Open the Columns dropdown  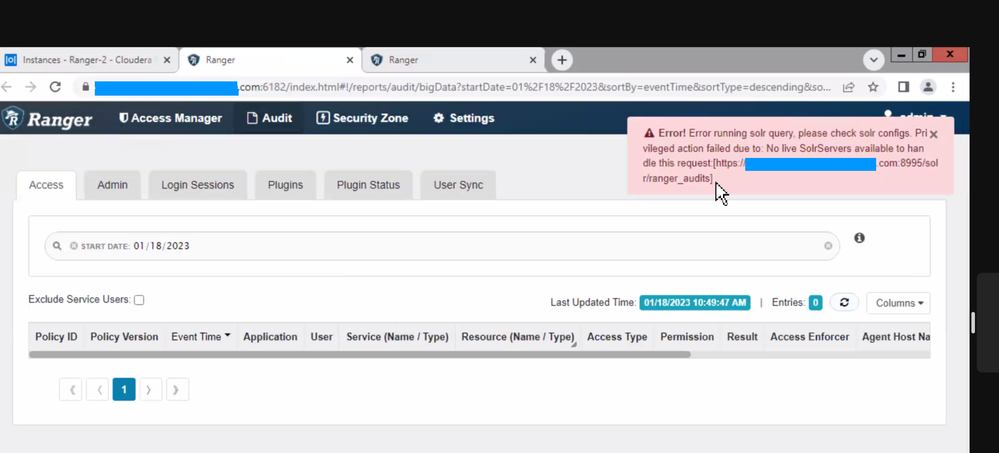[x=899, y=303]
